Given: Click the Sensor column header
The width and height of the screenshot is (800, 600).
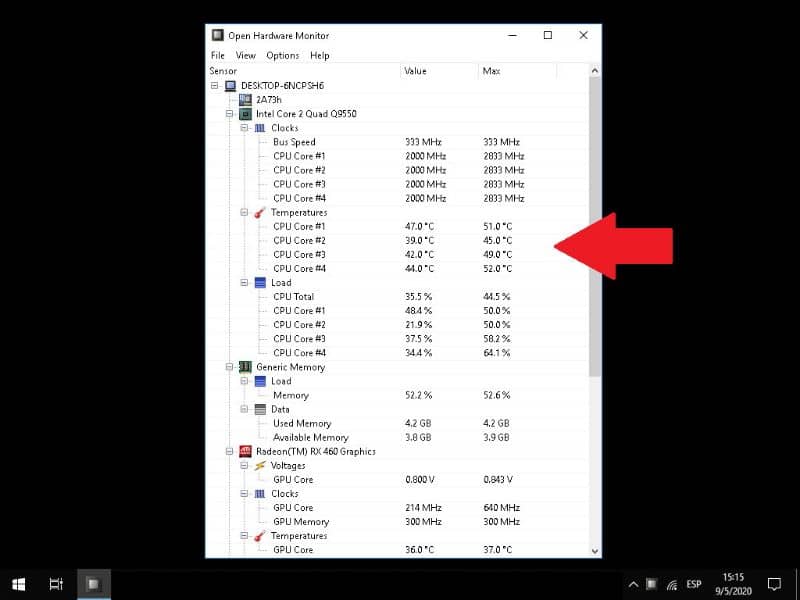Looking at the screenshot, I should [303, 71].
